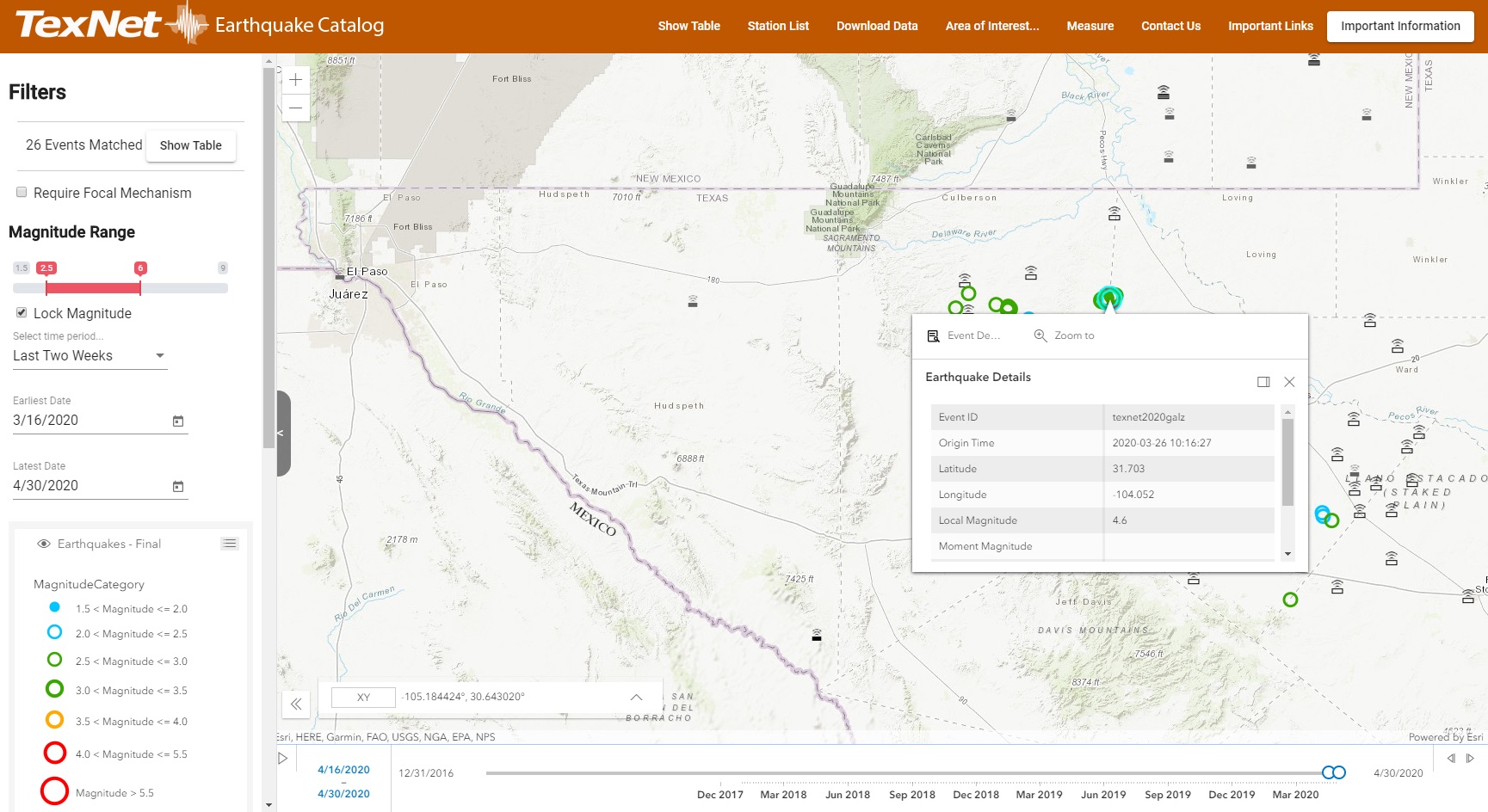Zoom out on the map
Viewport: 1488px width, 812px height.
pos(295,108)
